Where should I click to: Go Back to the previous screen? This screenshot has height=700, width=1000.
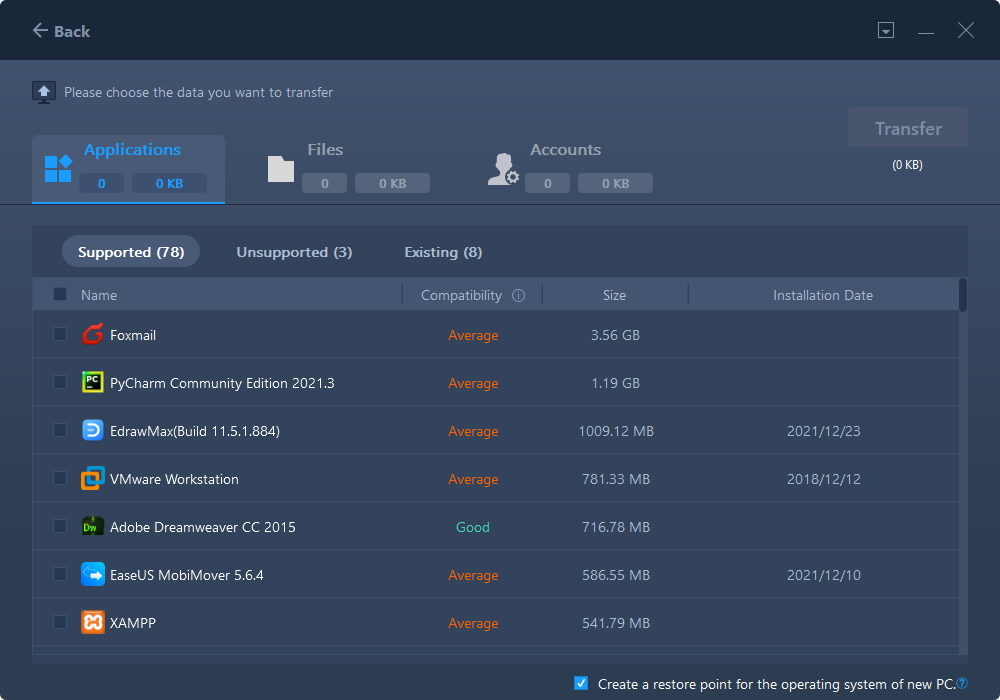pyautogui.click(x=60, y=31)
